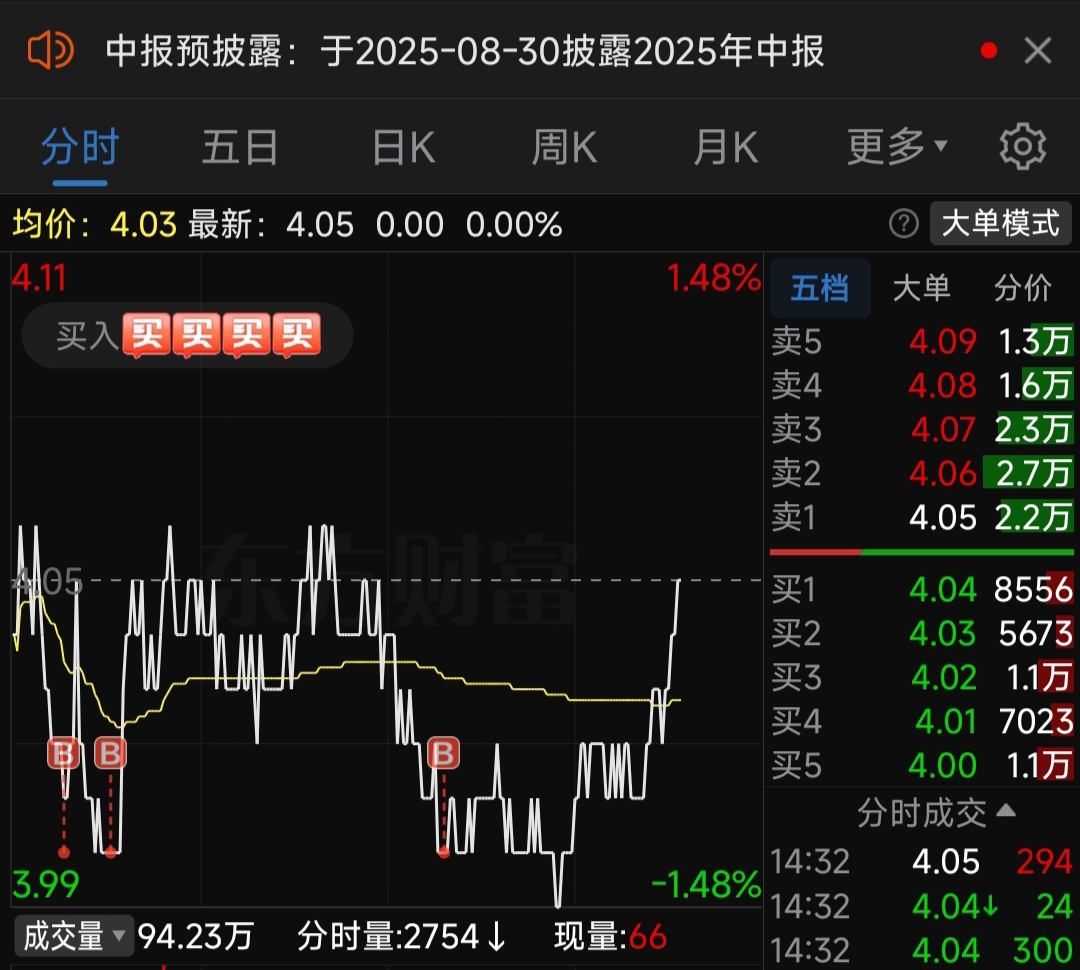
Task: Open chart settings gear icon
Action: point(1023,146)
